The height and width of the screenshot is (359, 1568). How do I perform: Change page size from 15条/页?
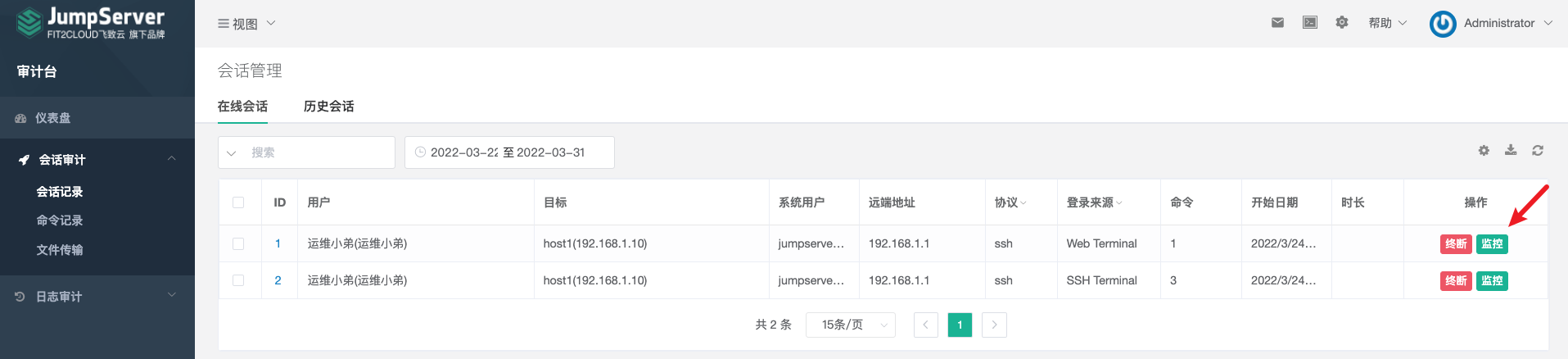pos(851,325)
